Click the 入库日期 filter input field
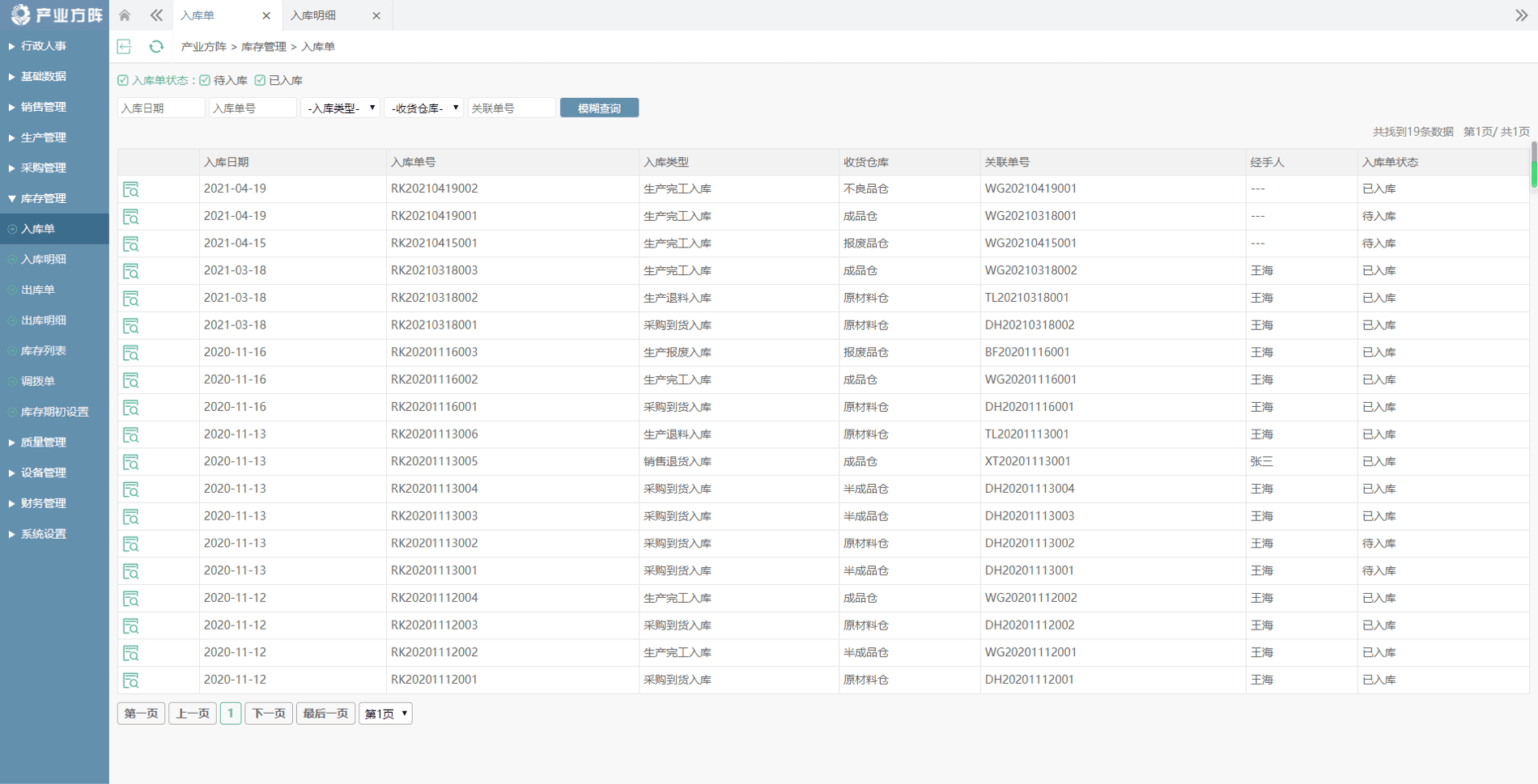 tap(161, 108)
